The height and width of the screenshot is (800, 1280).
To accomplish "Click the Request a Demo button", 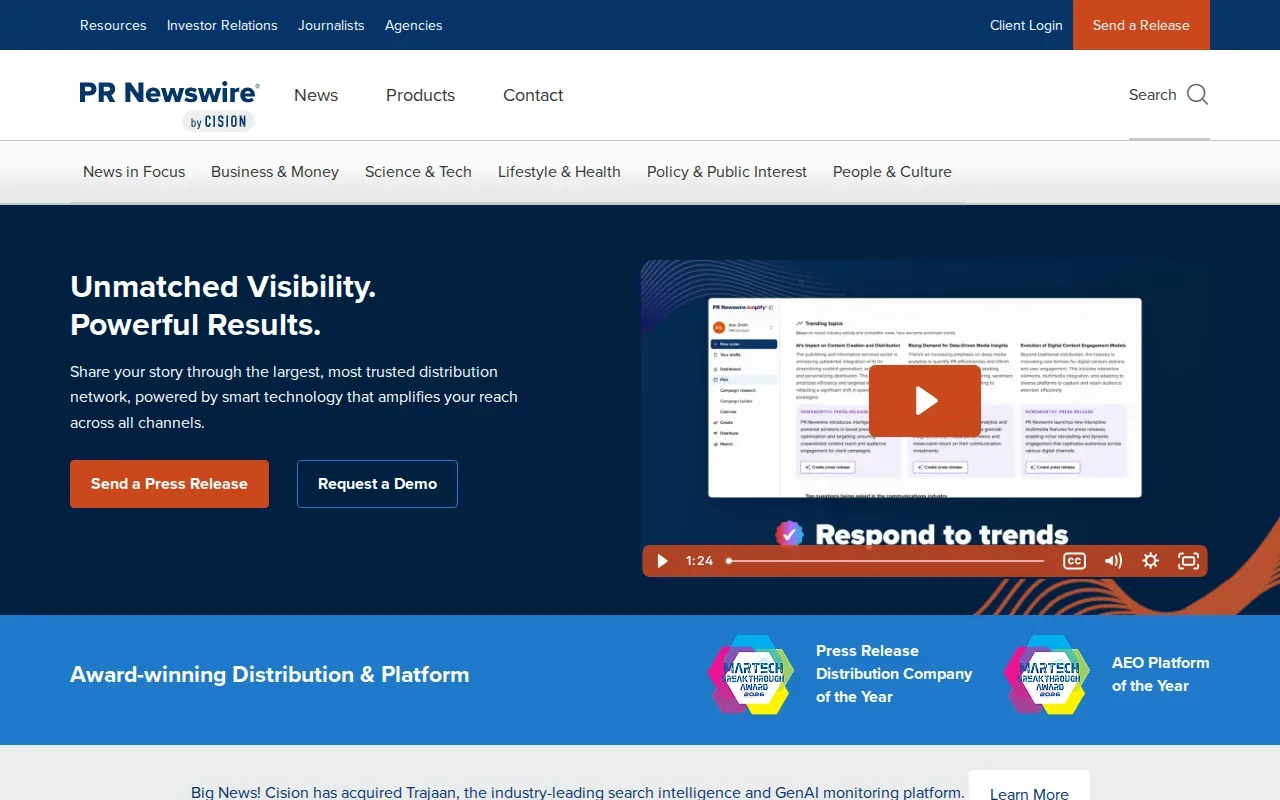I will (x=377, y=484).
